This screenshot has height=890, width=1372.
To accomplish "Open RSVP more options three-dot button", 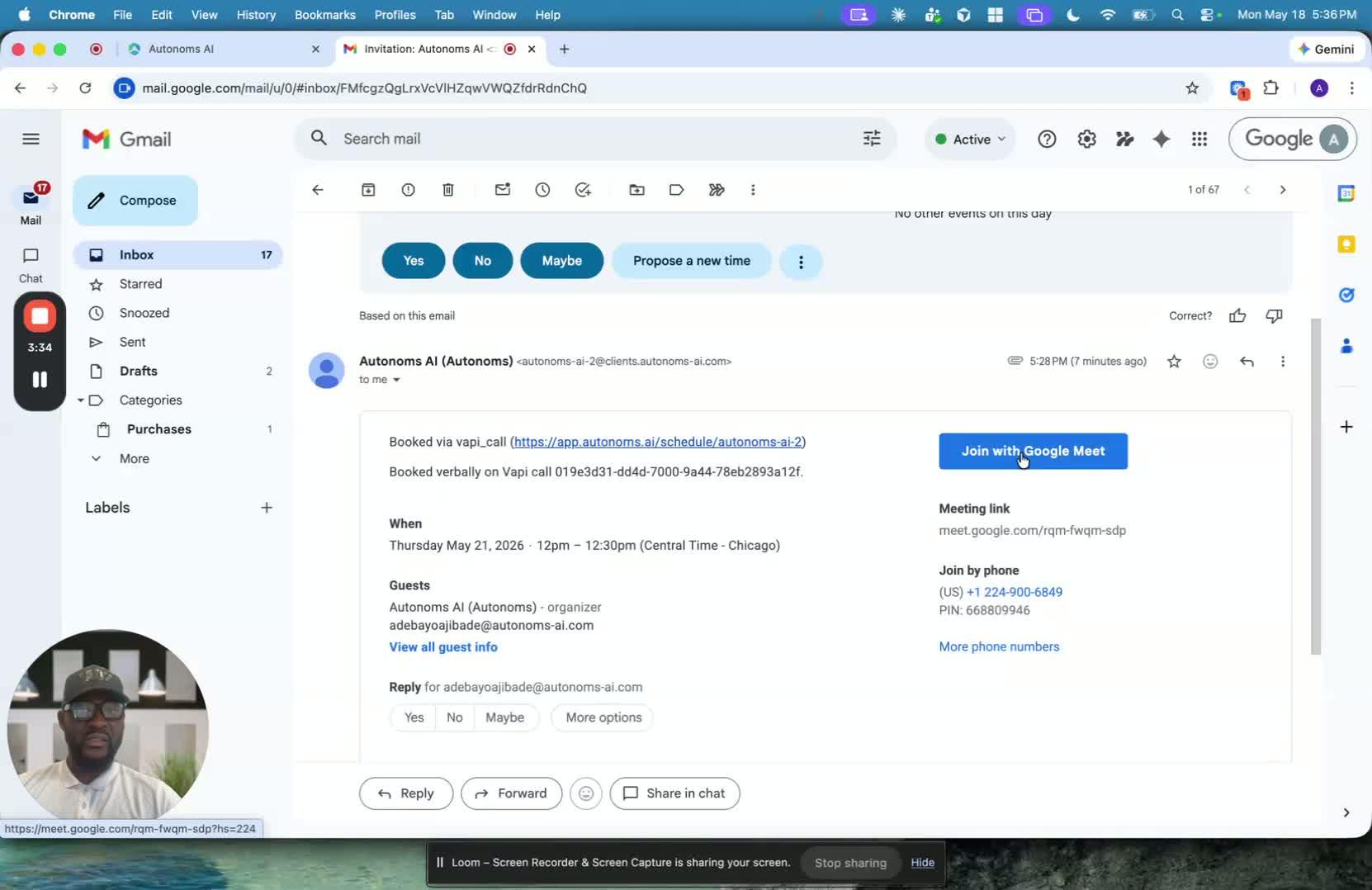I will coord(800,263).
